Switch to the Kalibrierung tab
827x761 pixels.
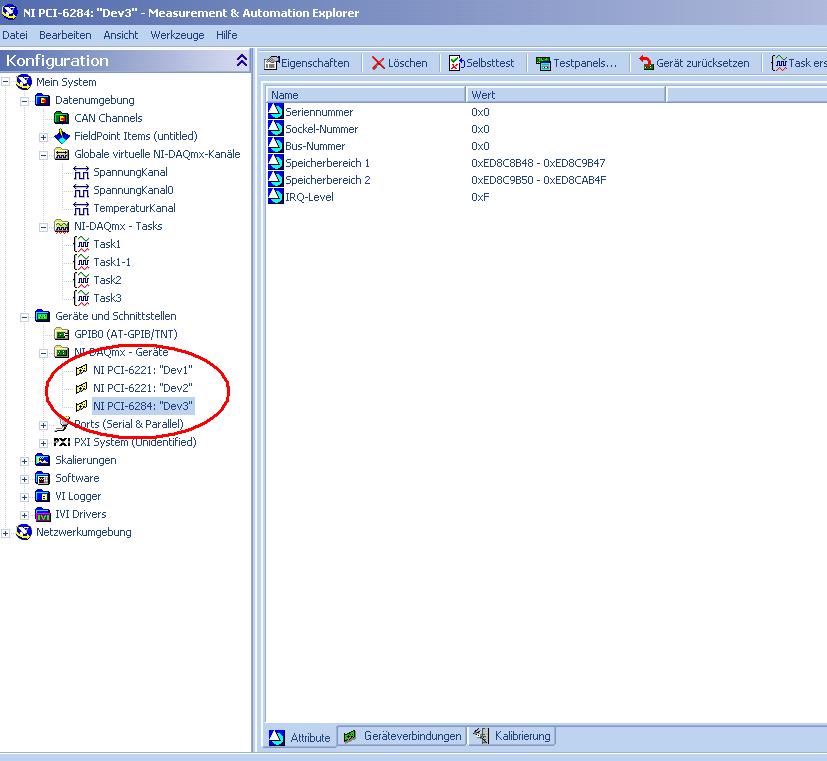512,736
